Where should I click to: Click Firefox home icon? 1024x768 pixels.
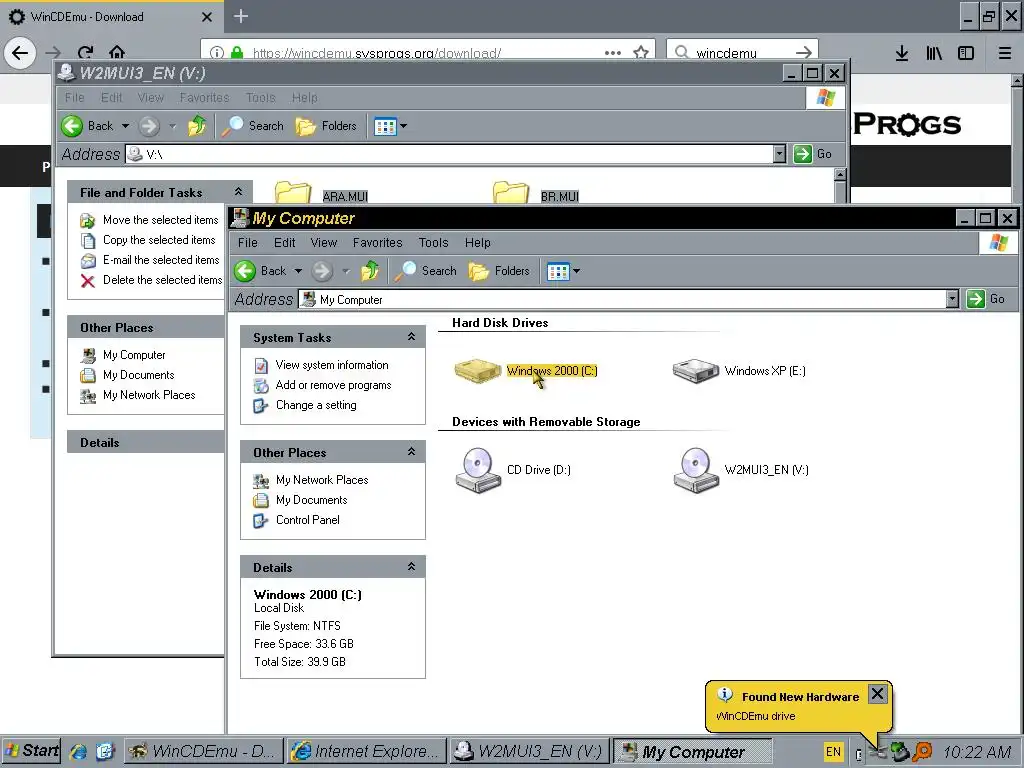coord(117,52)
